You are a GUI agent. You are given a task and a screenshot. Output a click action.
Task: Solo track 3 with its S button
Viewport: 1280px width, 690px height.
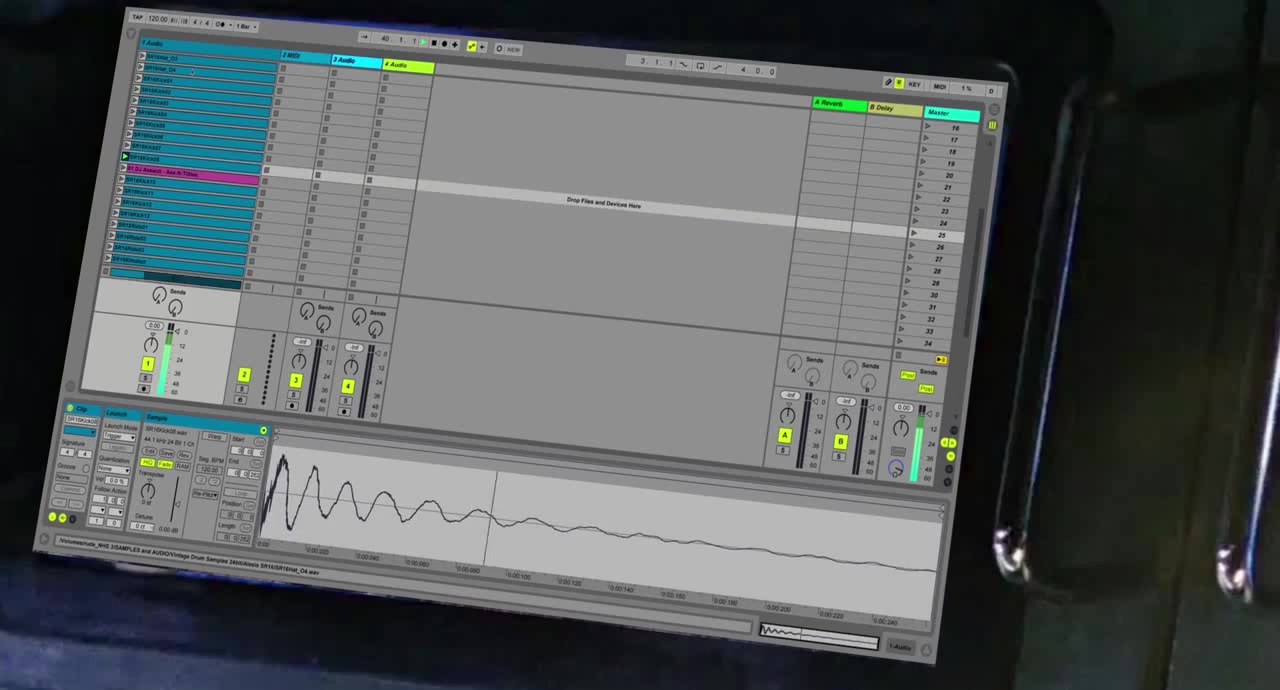(294, 394)
